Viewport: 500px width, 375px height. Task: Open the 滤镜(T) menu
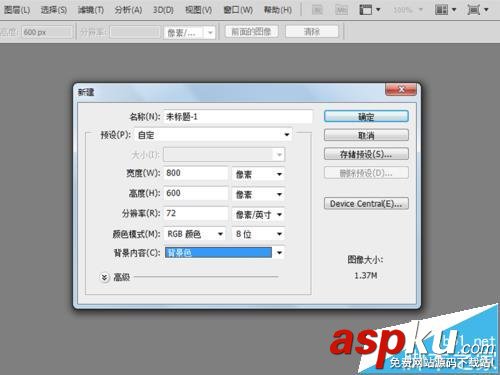tap(91, 10)
